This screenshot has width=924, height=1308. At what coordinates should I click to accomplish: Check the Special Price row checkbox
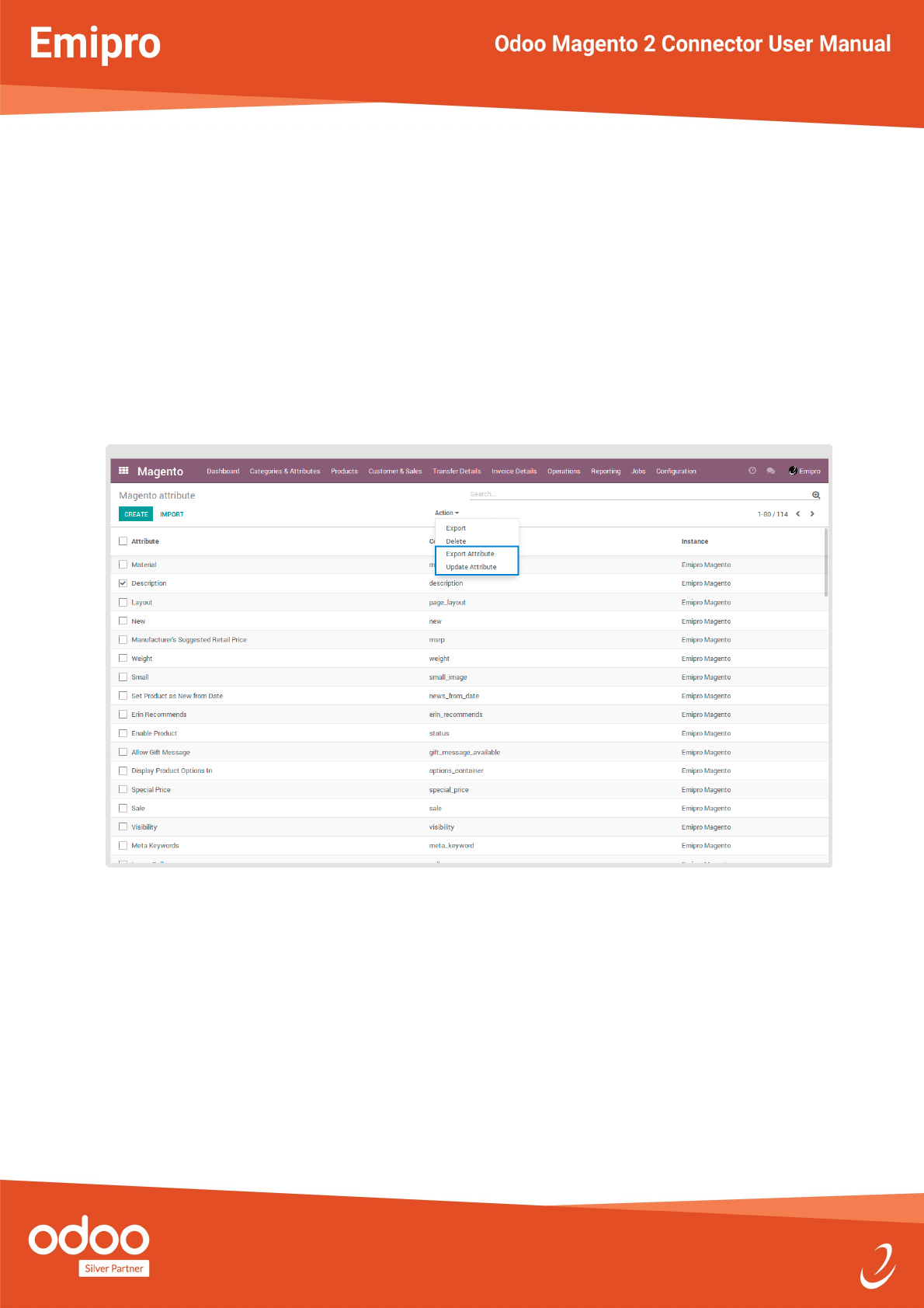pos(123,789)
